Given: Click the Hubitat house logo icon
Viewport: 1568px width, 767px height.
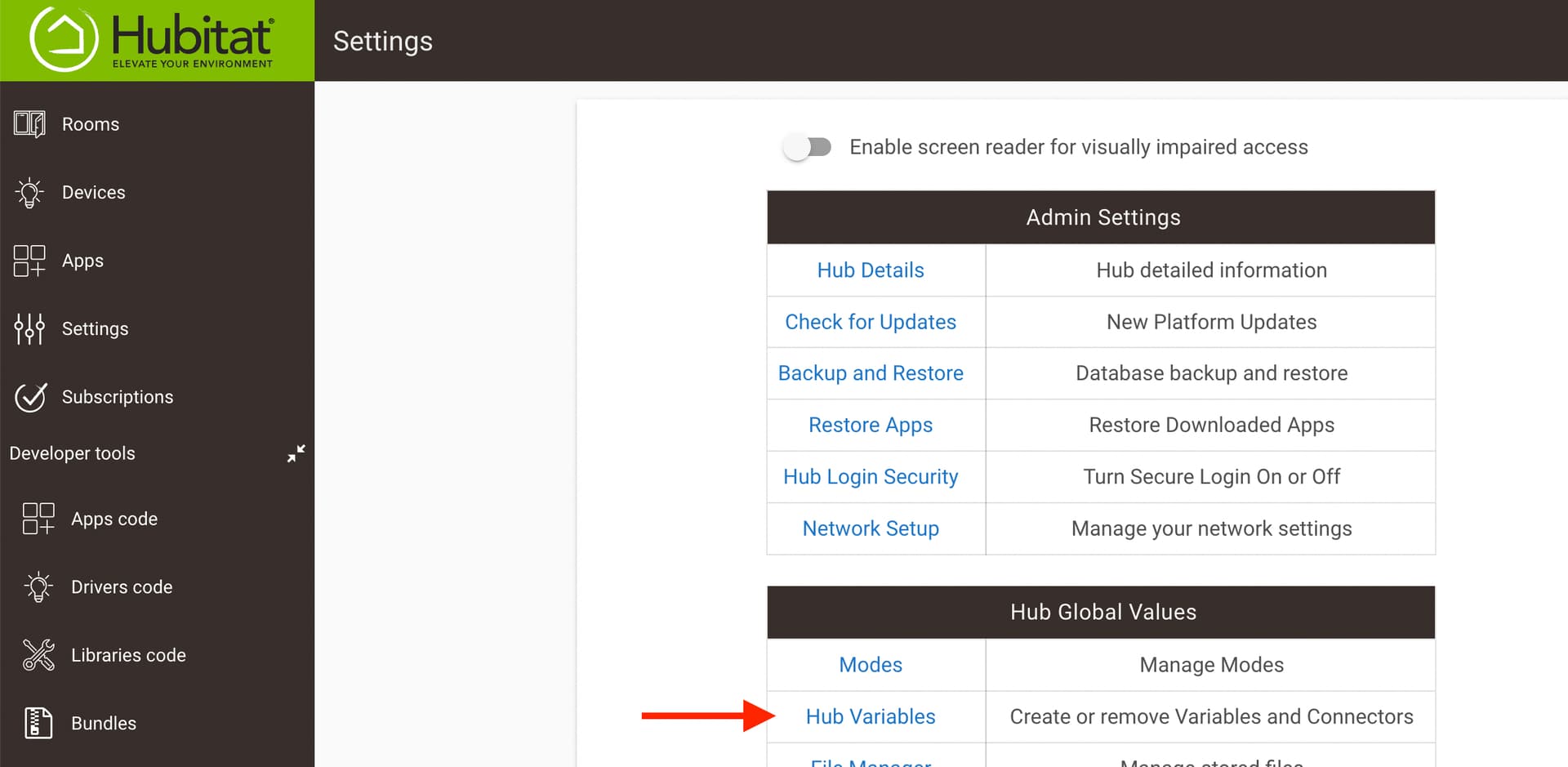Looking at the screenshot, I should 64,39.
